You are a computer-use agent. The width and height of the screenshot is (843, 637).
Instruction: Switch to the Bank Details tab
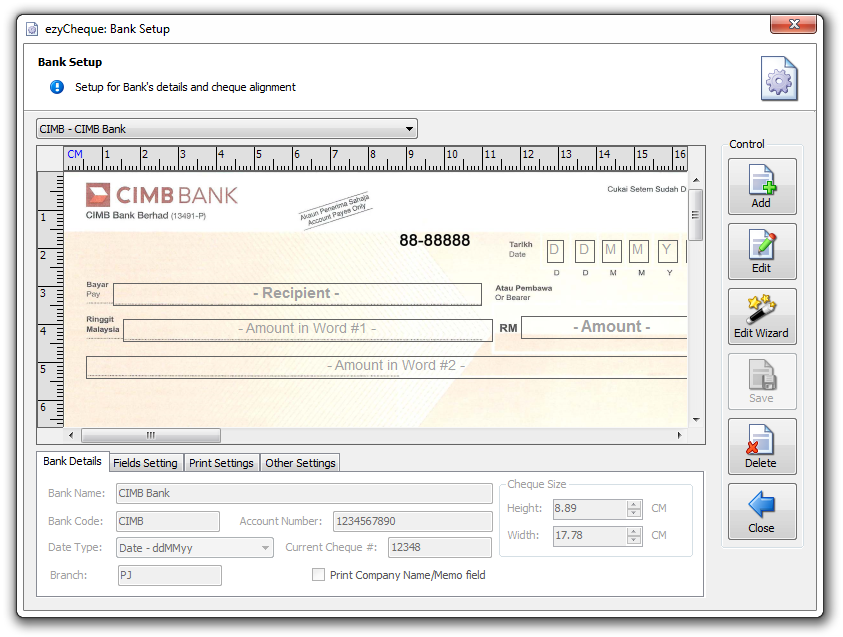73,461
